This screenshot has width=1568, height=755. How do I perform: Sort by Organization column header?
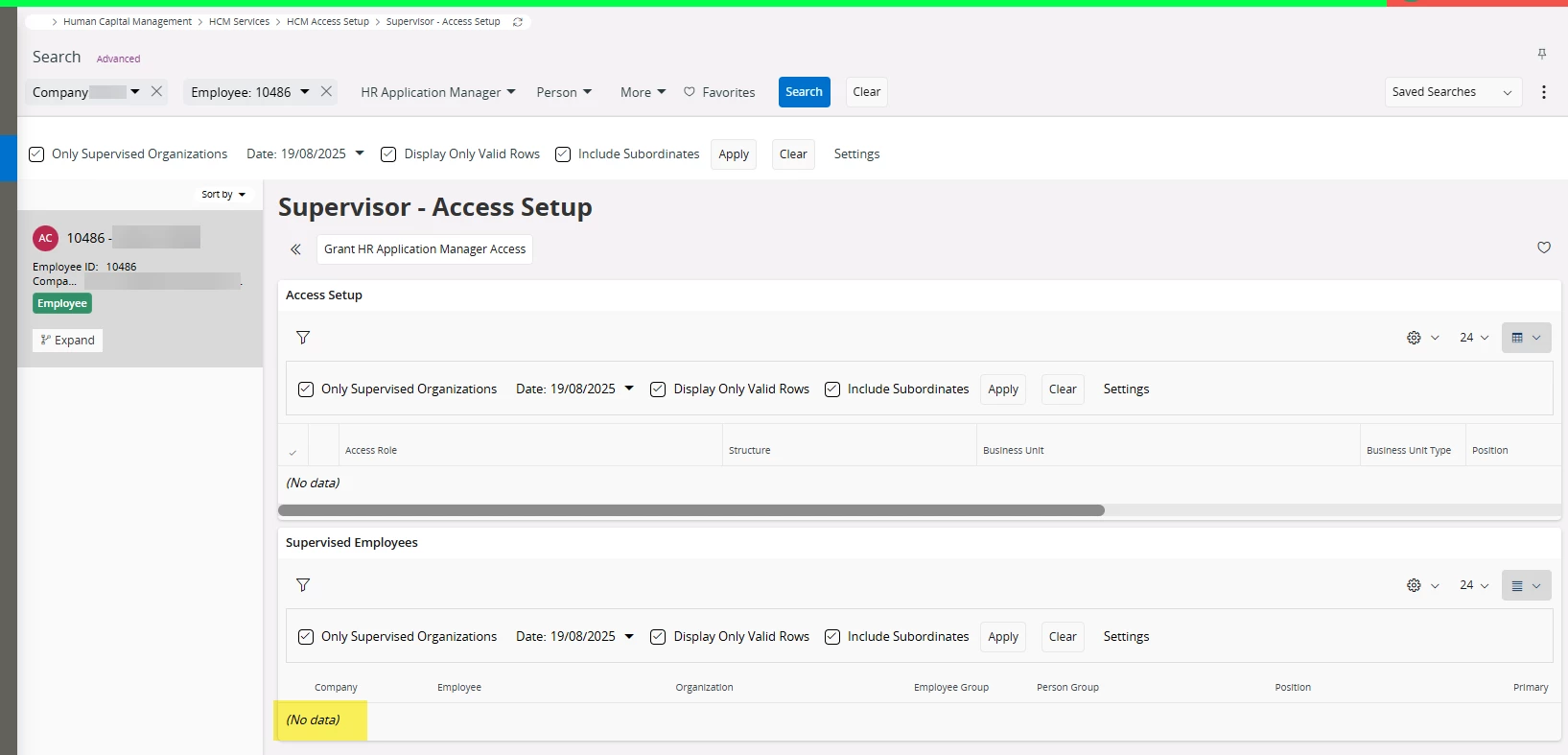(x=704, y=688)
